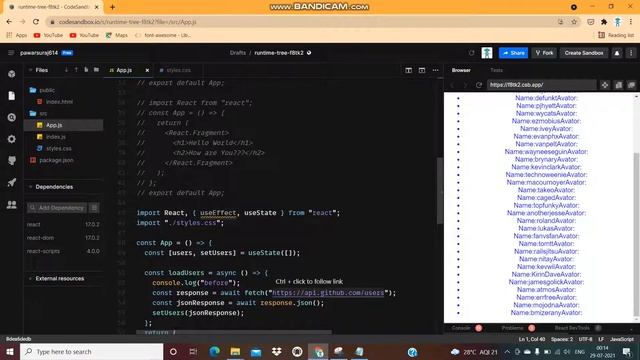Open the user avatar in the header
Screen dimensions: 640x360
(x=487, y=53)
